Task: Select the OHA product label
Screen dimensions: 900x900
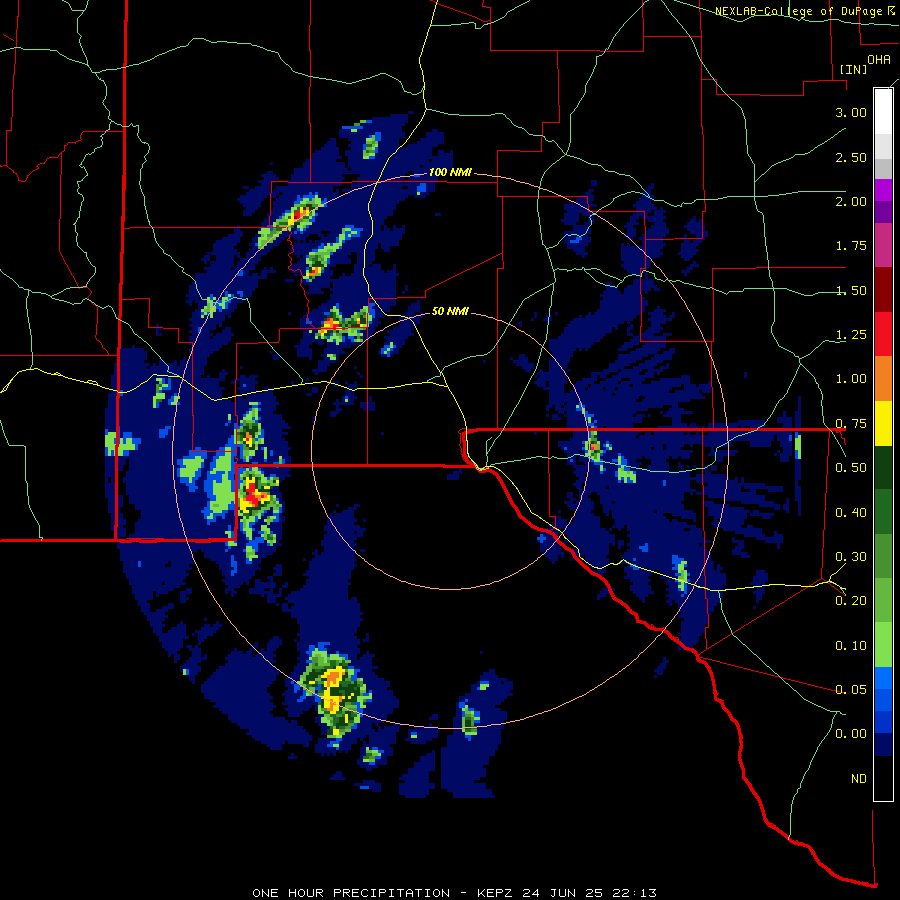Action: [879, 60]
